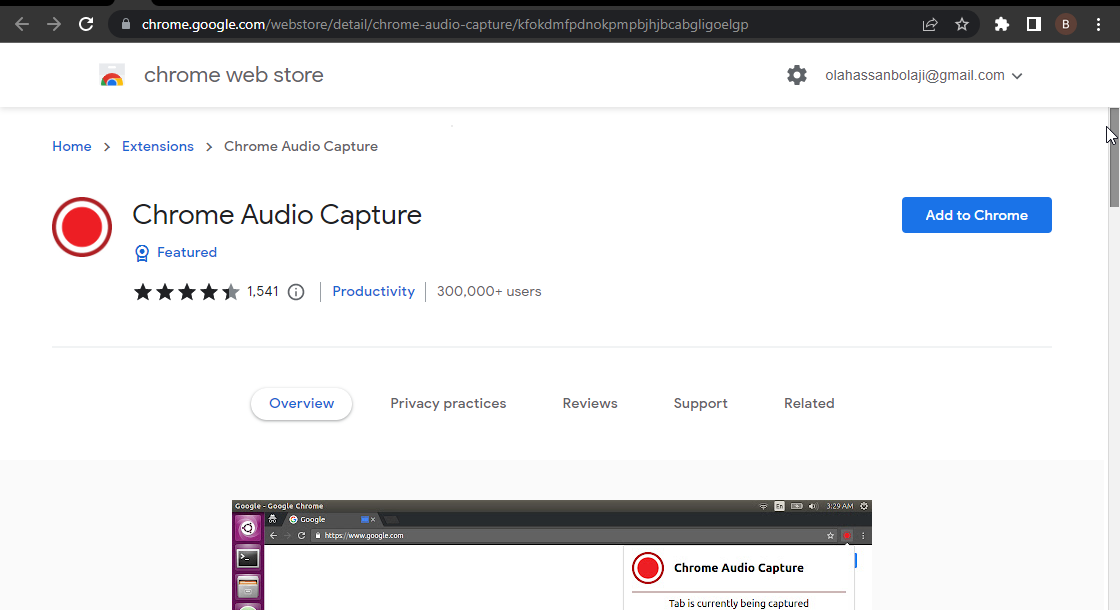Go forward to the next page

54,24
